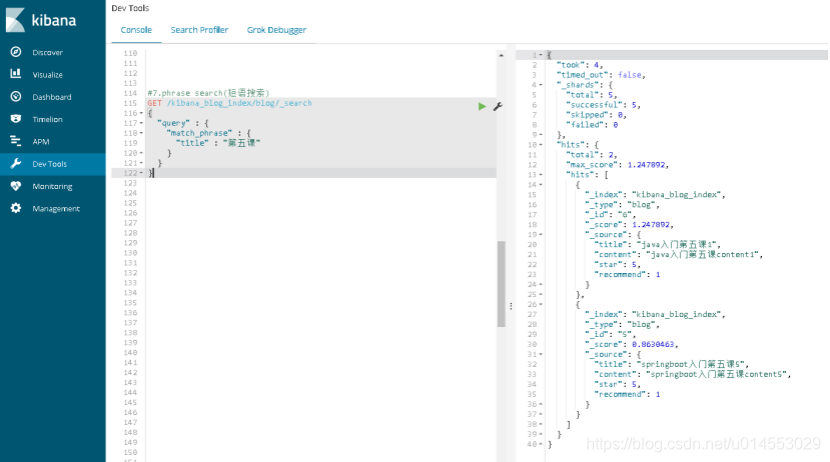Click "max_score": 1.247892 in response
This screenshot has height=462, width=830.
coord(617,165)
